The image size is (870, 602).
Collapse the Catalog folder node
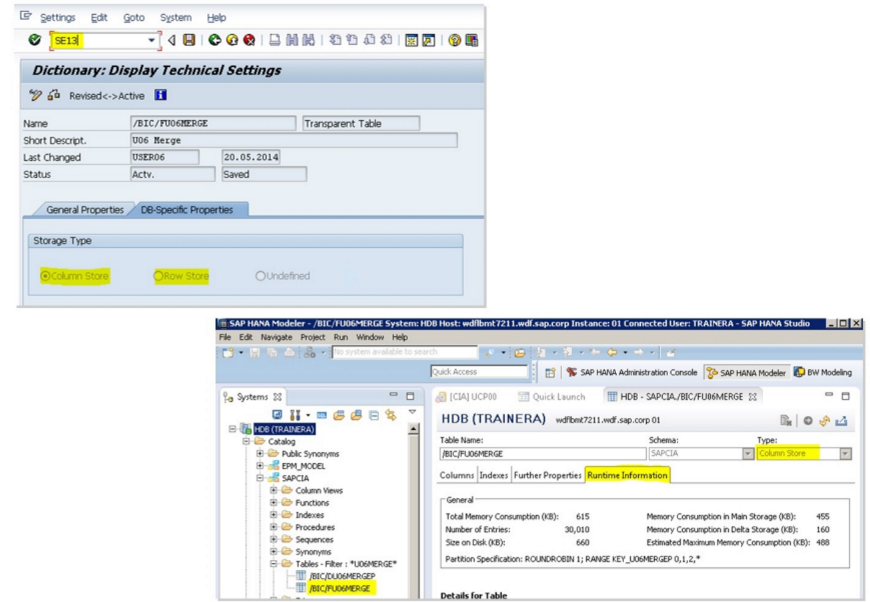click(x=246, y=441)
